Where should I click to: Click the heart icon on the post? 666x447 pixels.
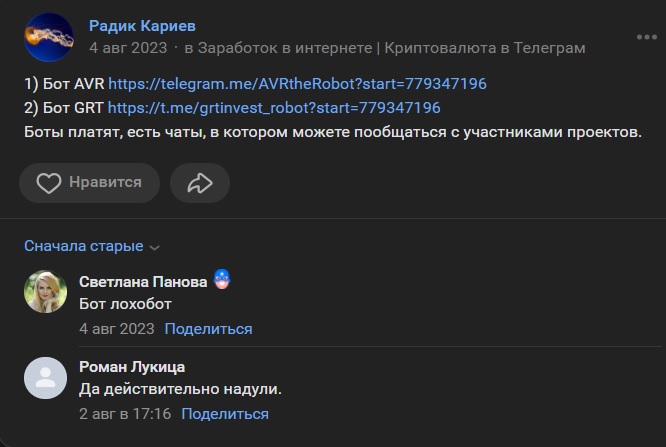(x=49, y=183)
